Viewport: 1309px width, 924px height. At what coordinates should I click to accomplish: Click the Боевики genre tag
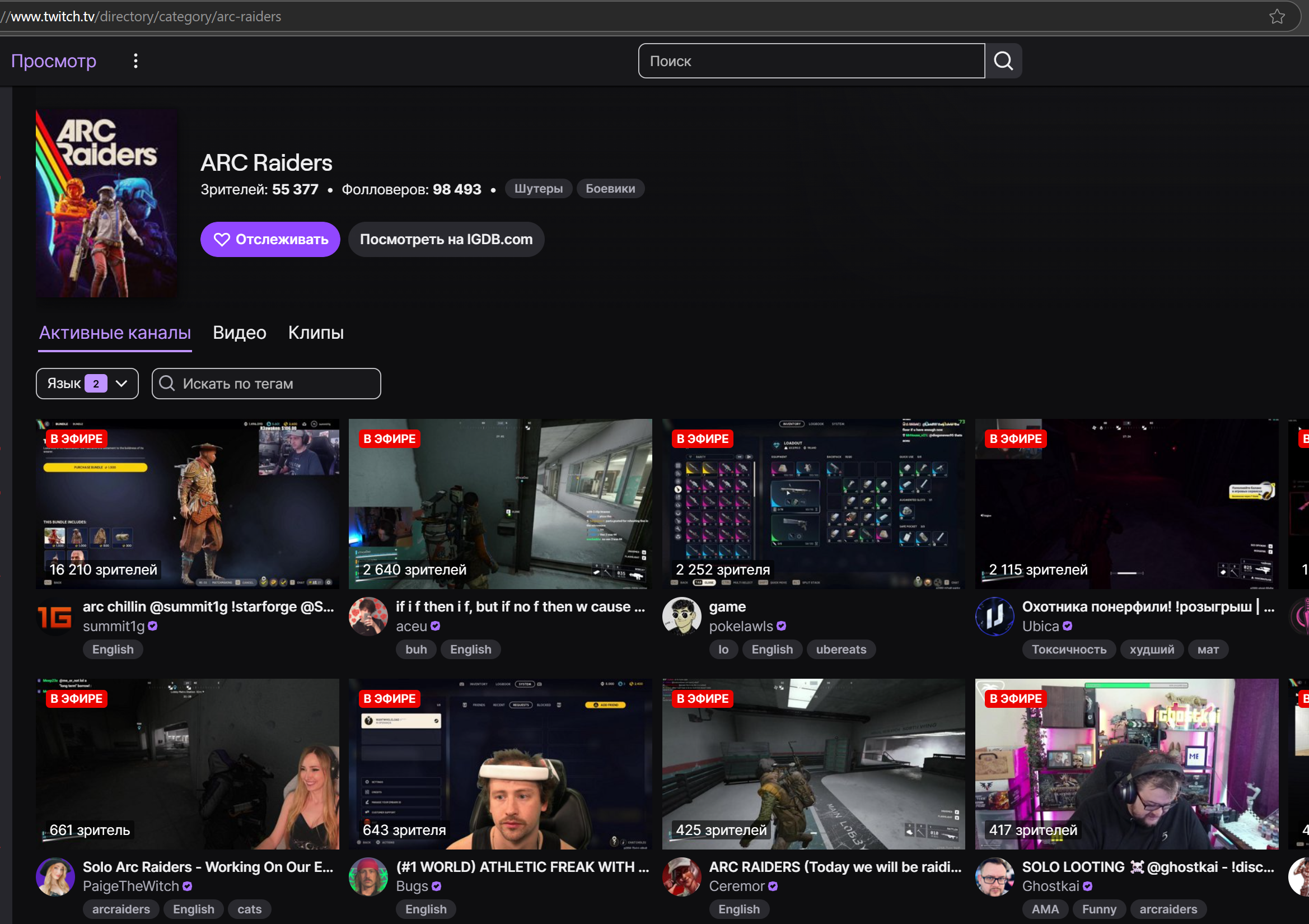(610, 189)
